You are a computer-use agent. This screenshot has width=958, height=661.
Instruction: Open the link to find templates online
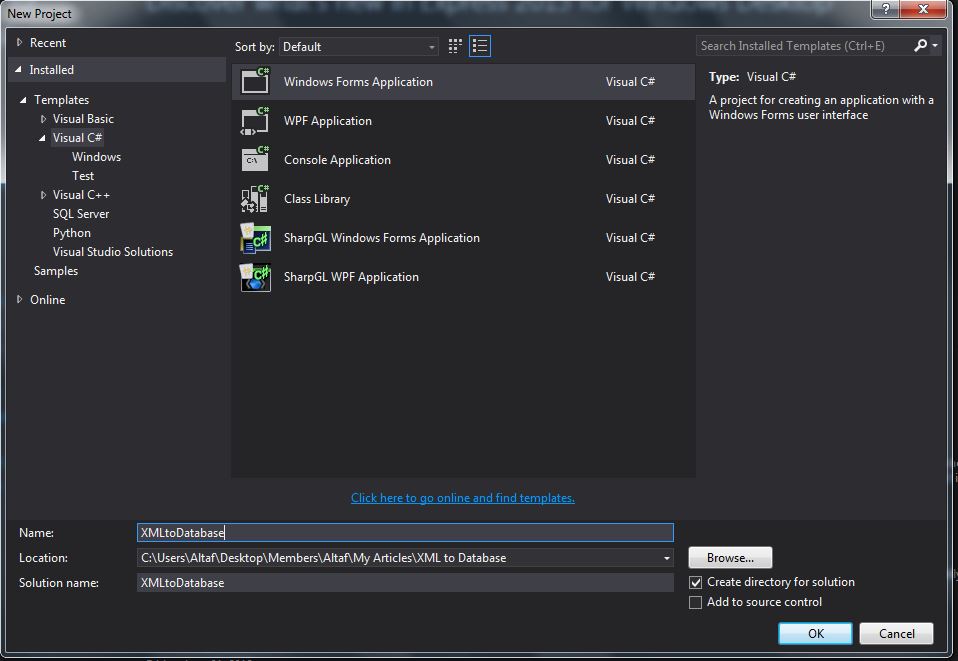(x=462, y=497)
